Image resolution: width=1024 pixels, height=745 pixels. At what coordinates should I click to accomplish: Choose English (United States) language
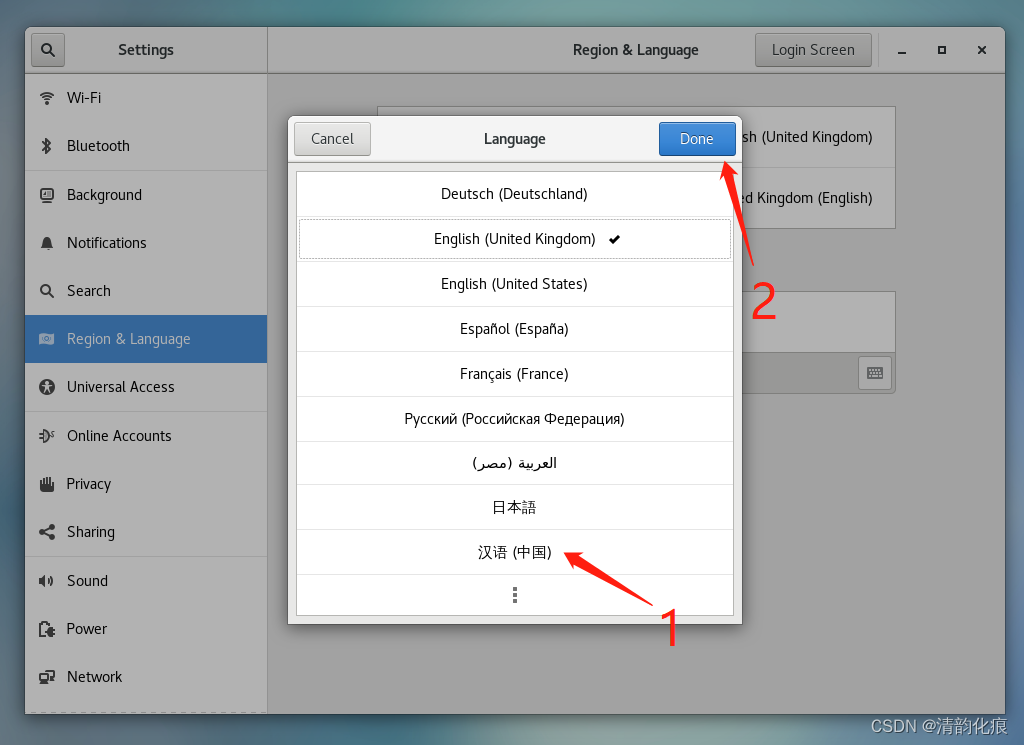pos(515,284)
